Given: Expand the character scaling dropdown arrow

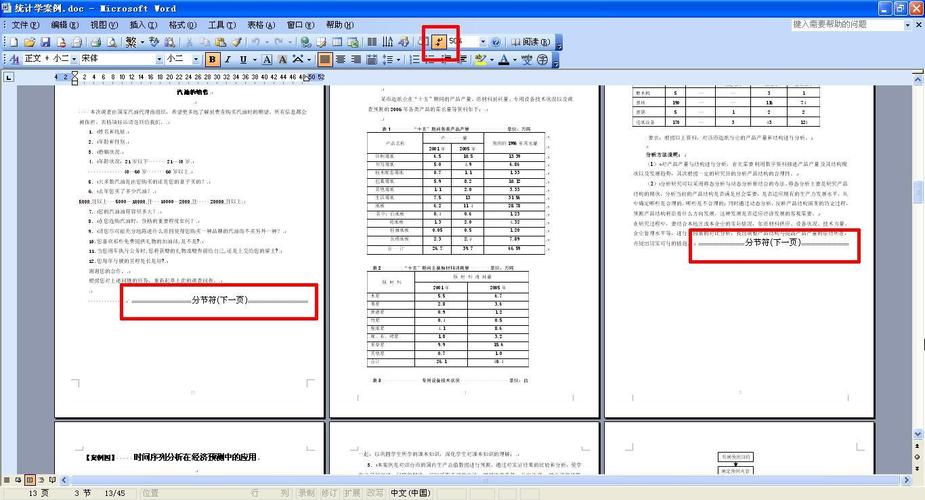Looking at the screenshot, I should coord(309,59).
